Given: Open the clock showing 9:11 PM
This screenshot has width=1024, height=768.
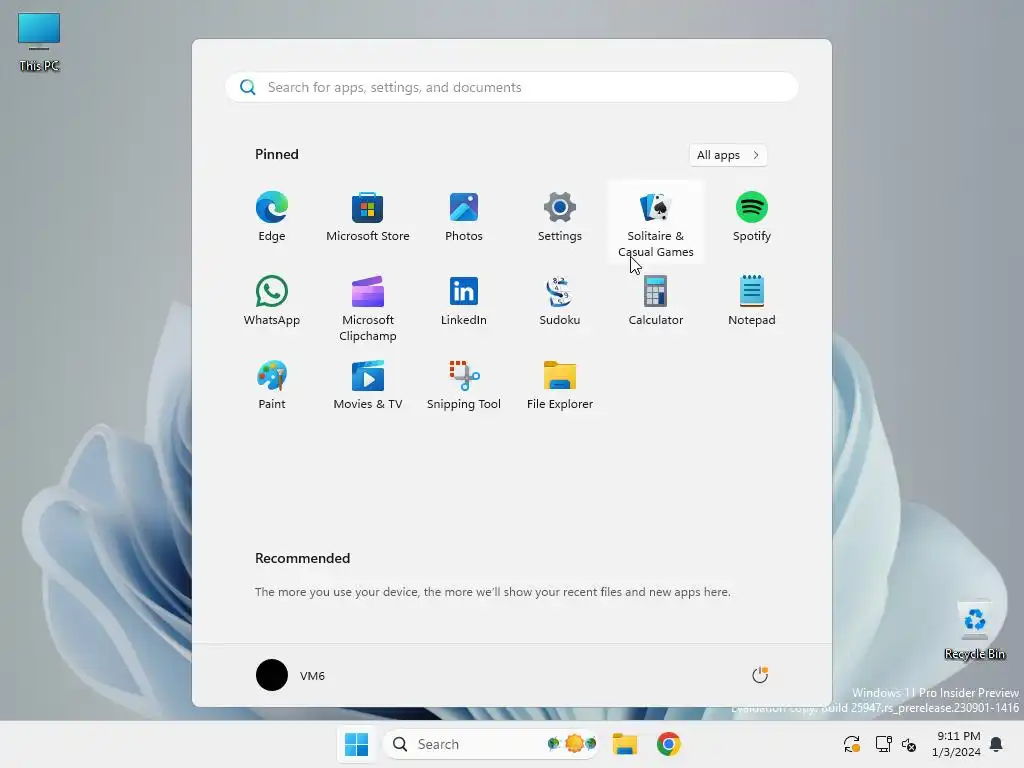Looking at the screenshot, I should 957,744.
